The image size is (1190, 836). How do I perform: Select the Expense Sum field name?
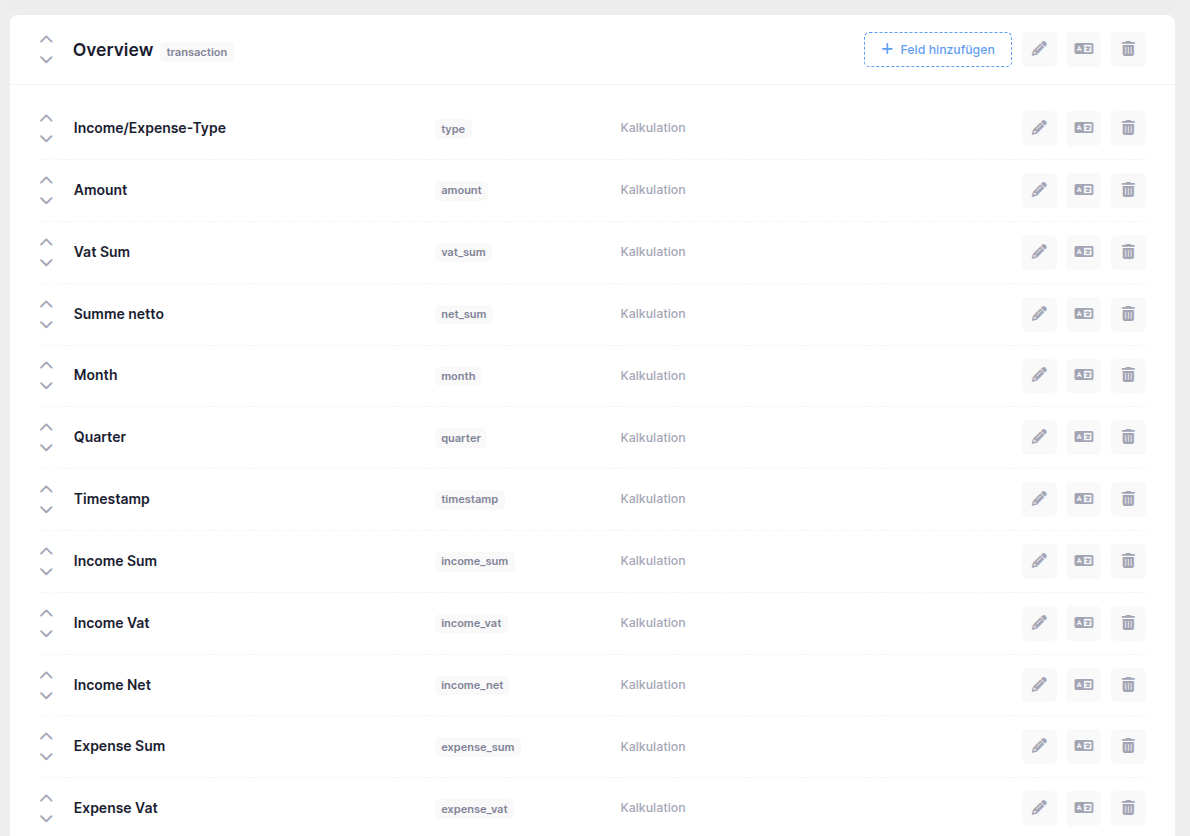[x=119, y=746]
